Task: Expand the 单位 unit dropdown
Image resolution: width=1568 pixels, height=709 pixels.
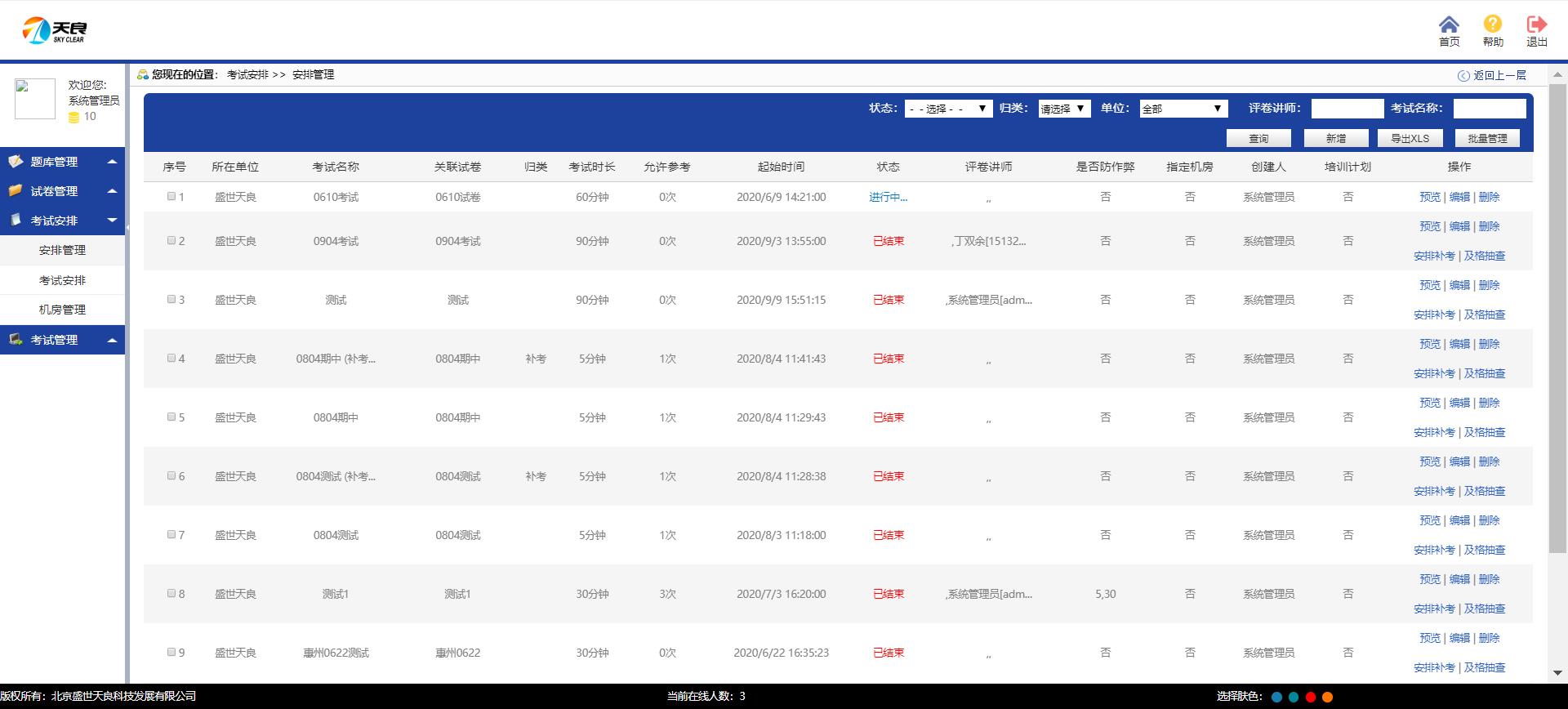Action: 1183,109
